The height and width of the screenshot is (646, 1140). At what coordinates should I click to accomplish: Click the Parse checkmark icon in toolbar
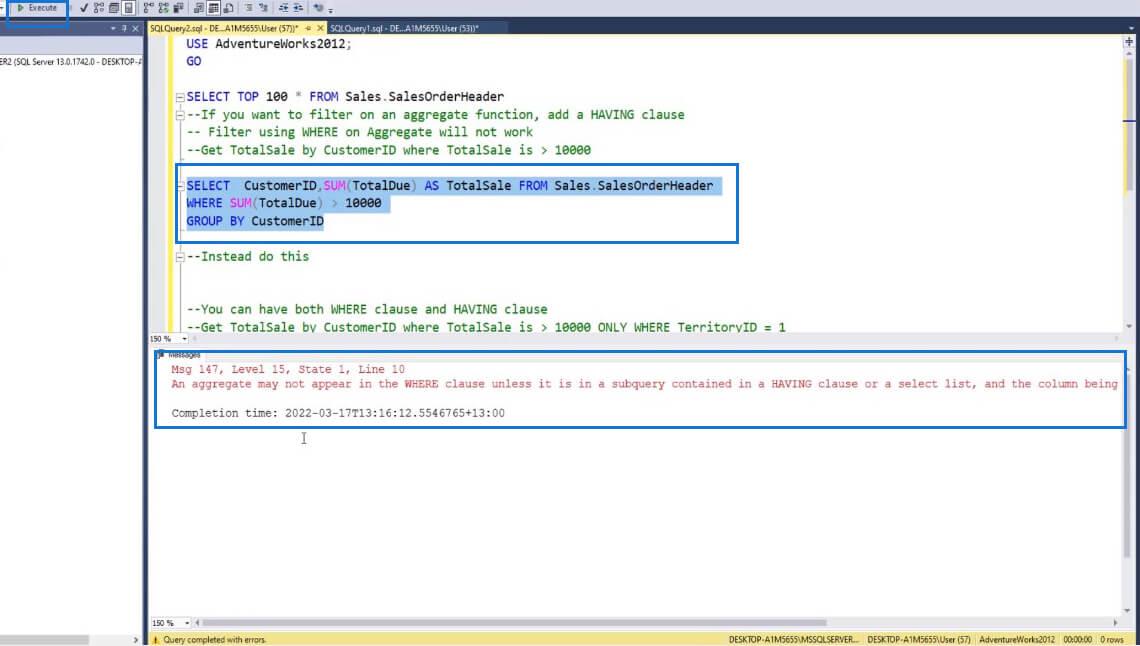tap(84, 8)
